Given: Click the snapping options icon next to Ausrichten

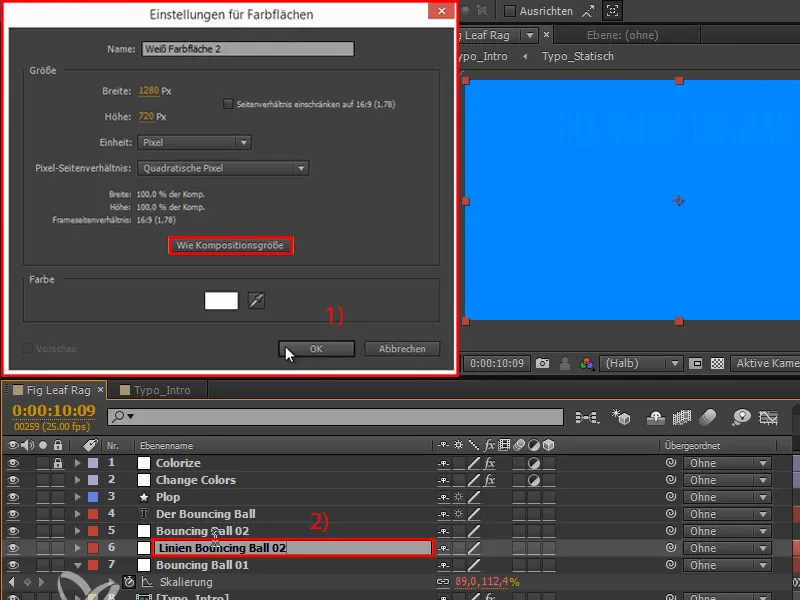Looking at the screenshot, I should [588, 11].
